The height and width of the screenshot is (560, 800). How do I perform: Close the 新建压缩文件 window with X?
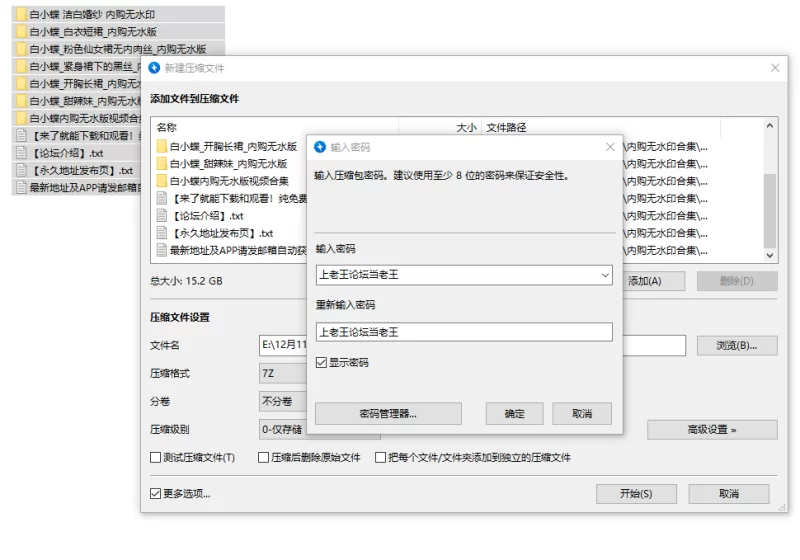[775, 68]
